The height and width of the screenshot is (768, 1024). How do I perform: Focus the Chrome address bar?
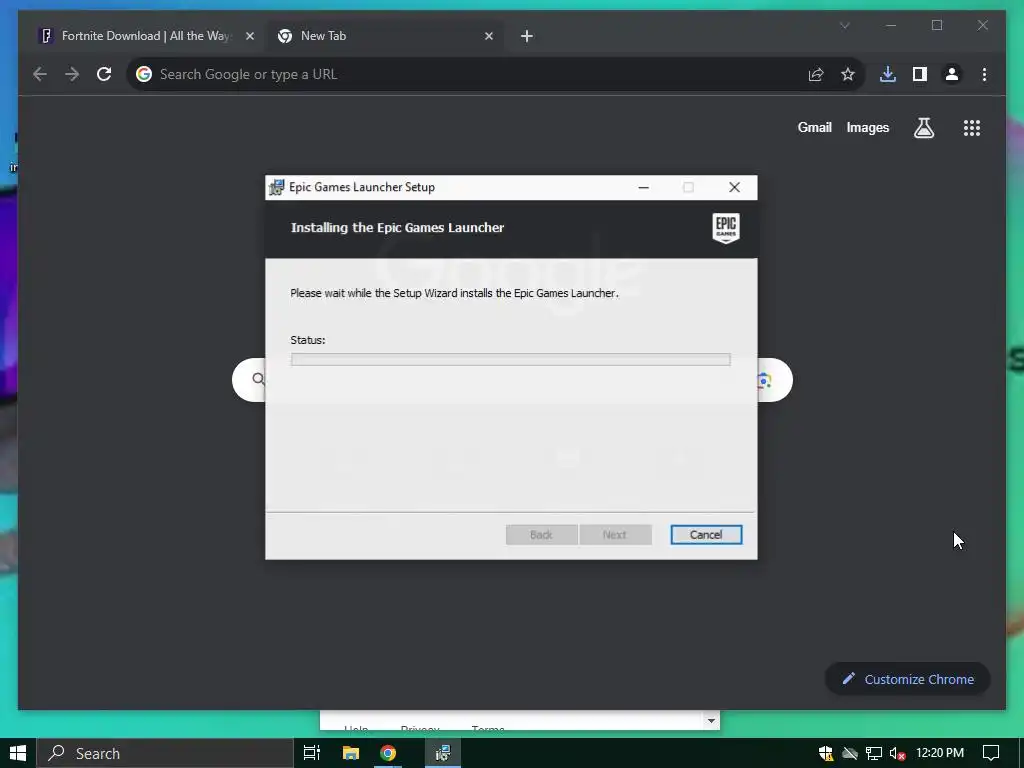496,74
